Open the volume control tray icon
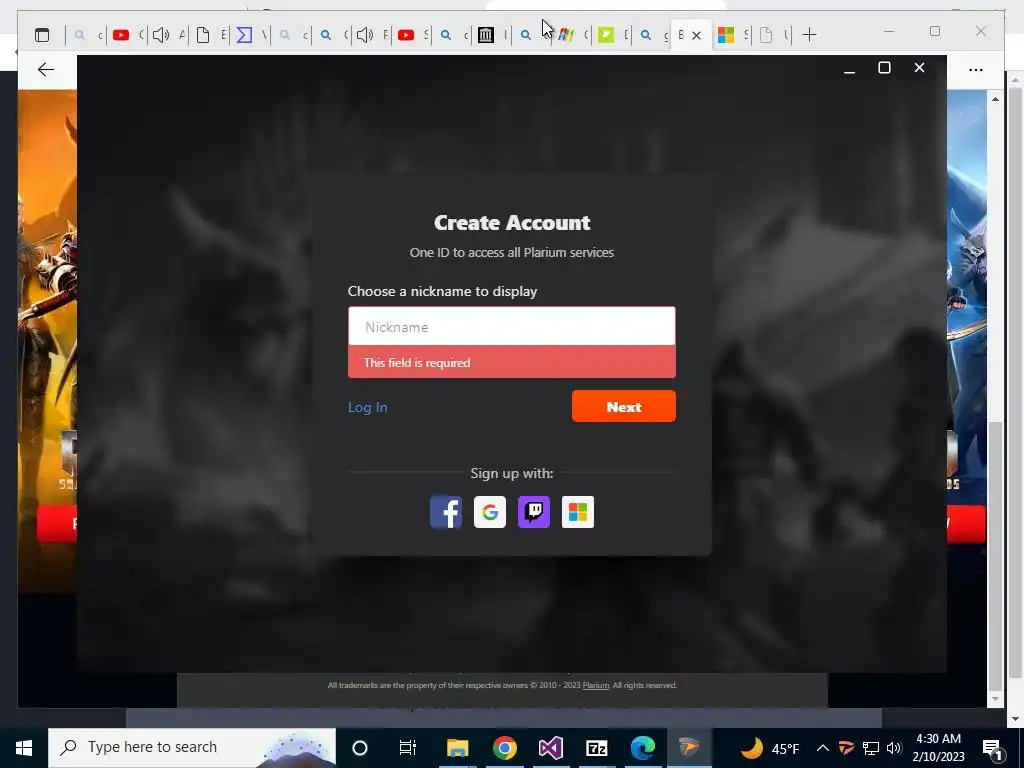Image resolution: width=1024 pixels, height=768 pixels. tap(894, 748)
